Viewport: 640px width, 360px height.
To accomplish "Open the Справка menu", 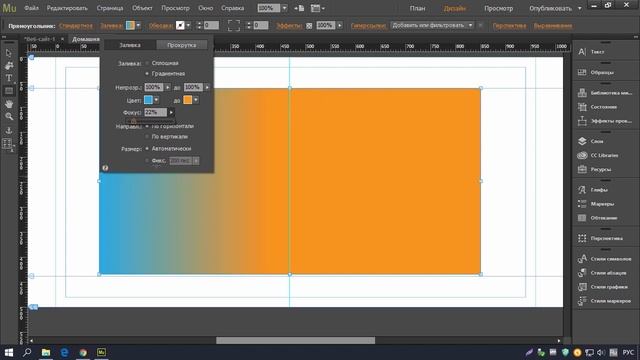I will click(x=232, y=8).
